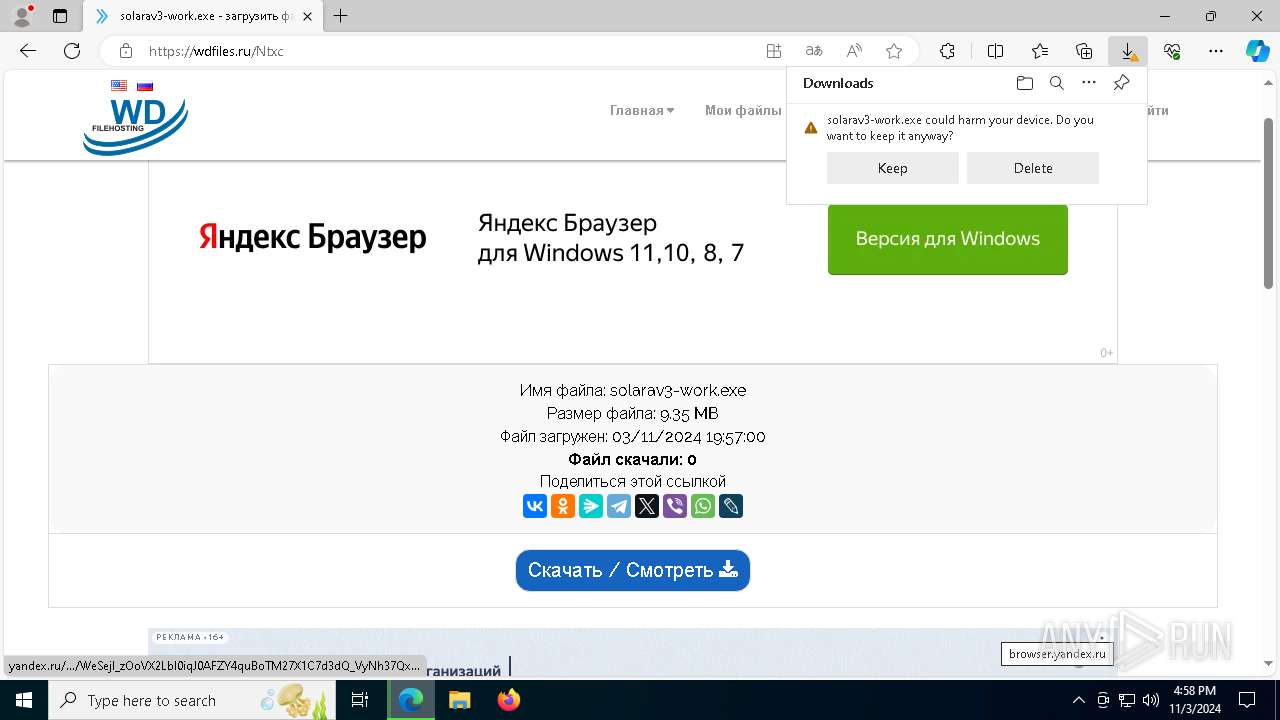Switch site language to English flag

[x=119, y=86]
